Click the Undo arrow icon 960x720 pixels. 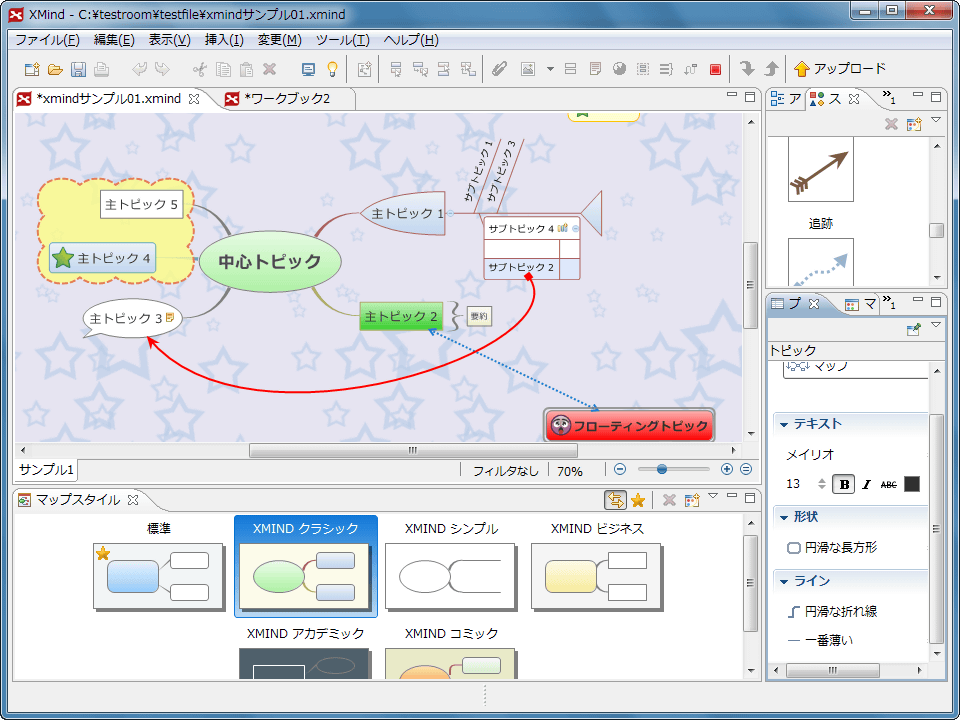[x=140, y=69]
